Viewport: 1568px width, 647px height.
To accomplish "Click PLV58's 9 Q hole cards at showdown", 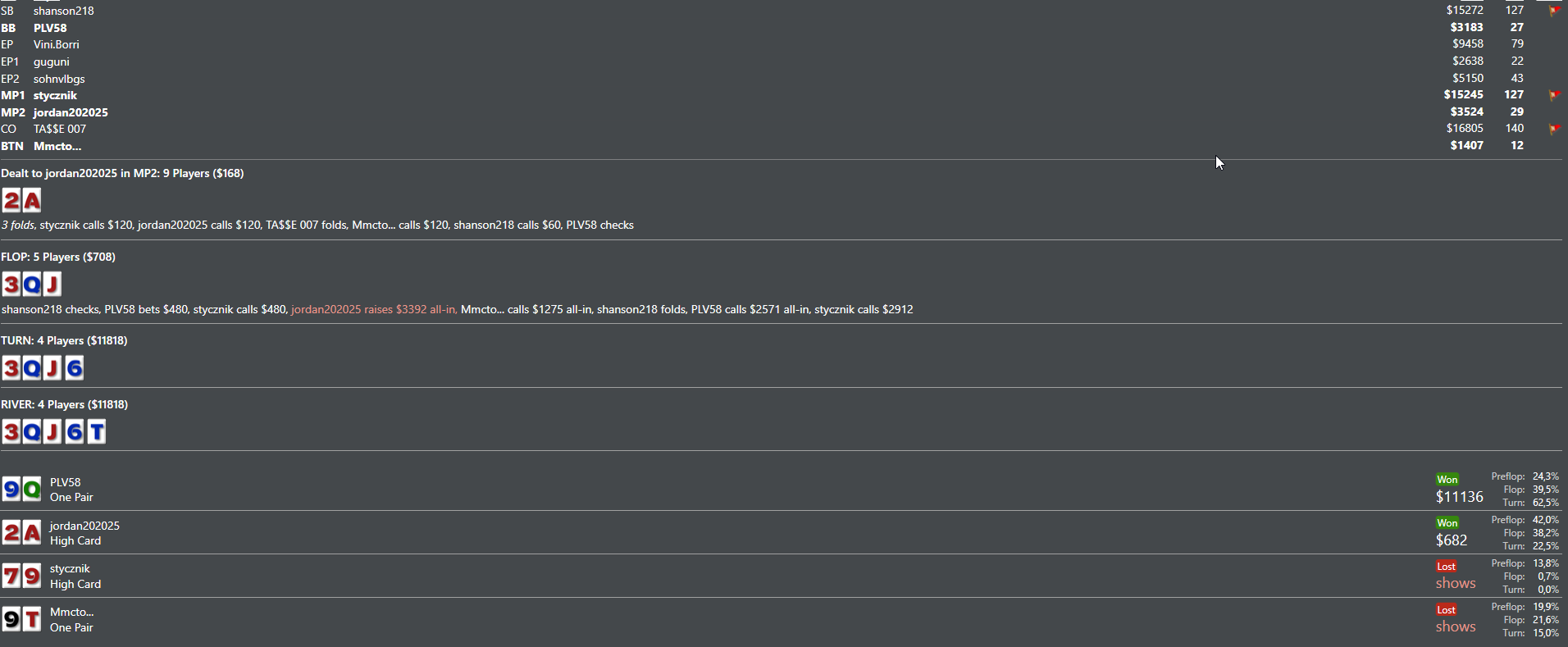I will point(22,490).
